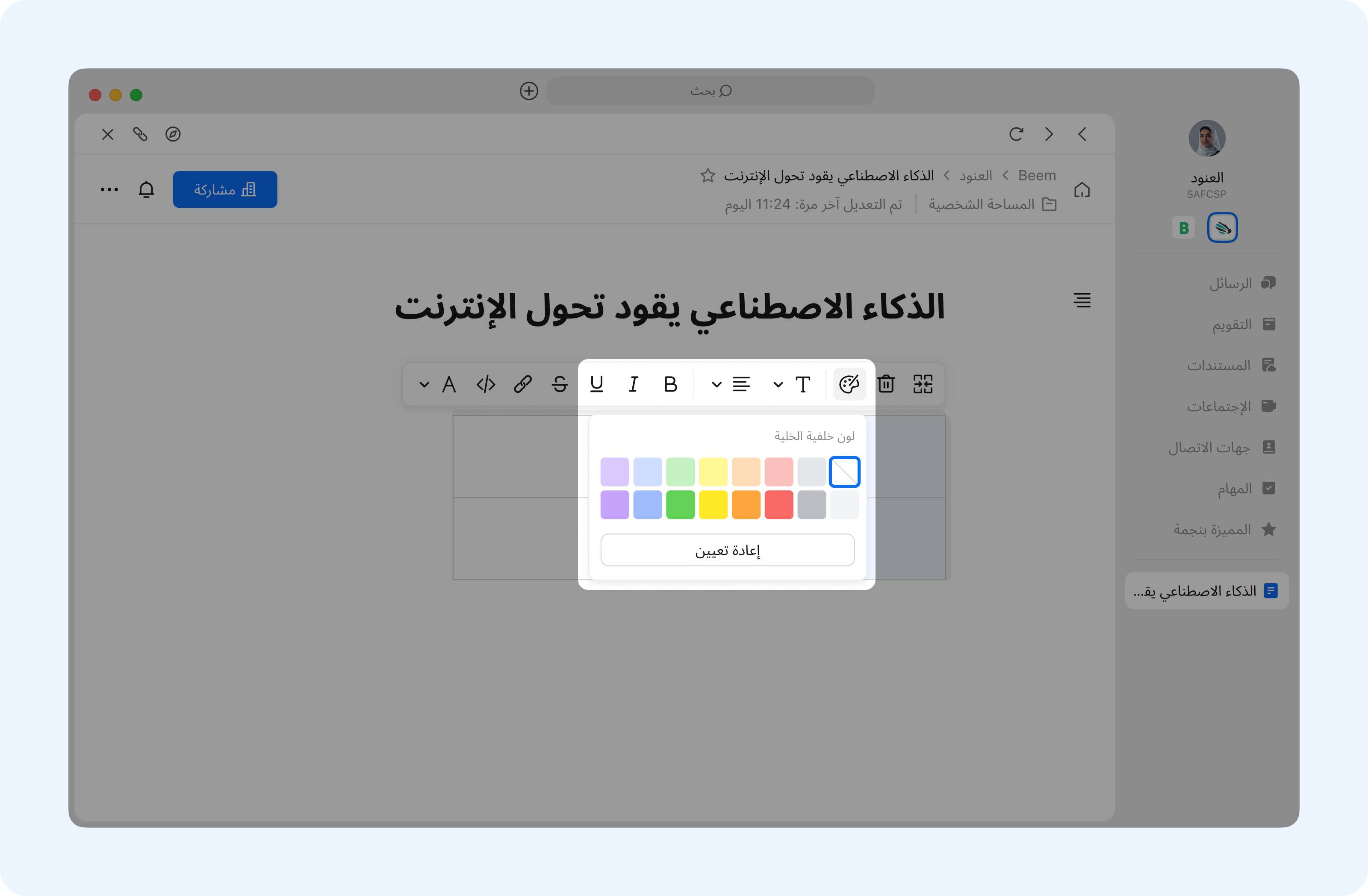The width and height of the screenshot is (1368, 896).
Task: Toggle inline code formatting
Action: [486, 384]
